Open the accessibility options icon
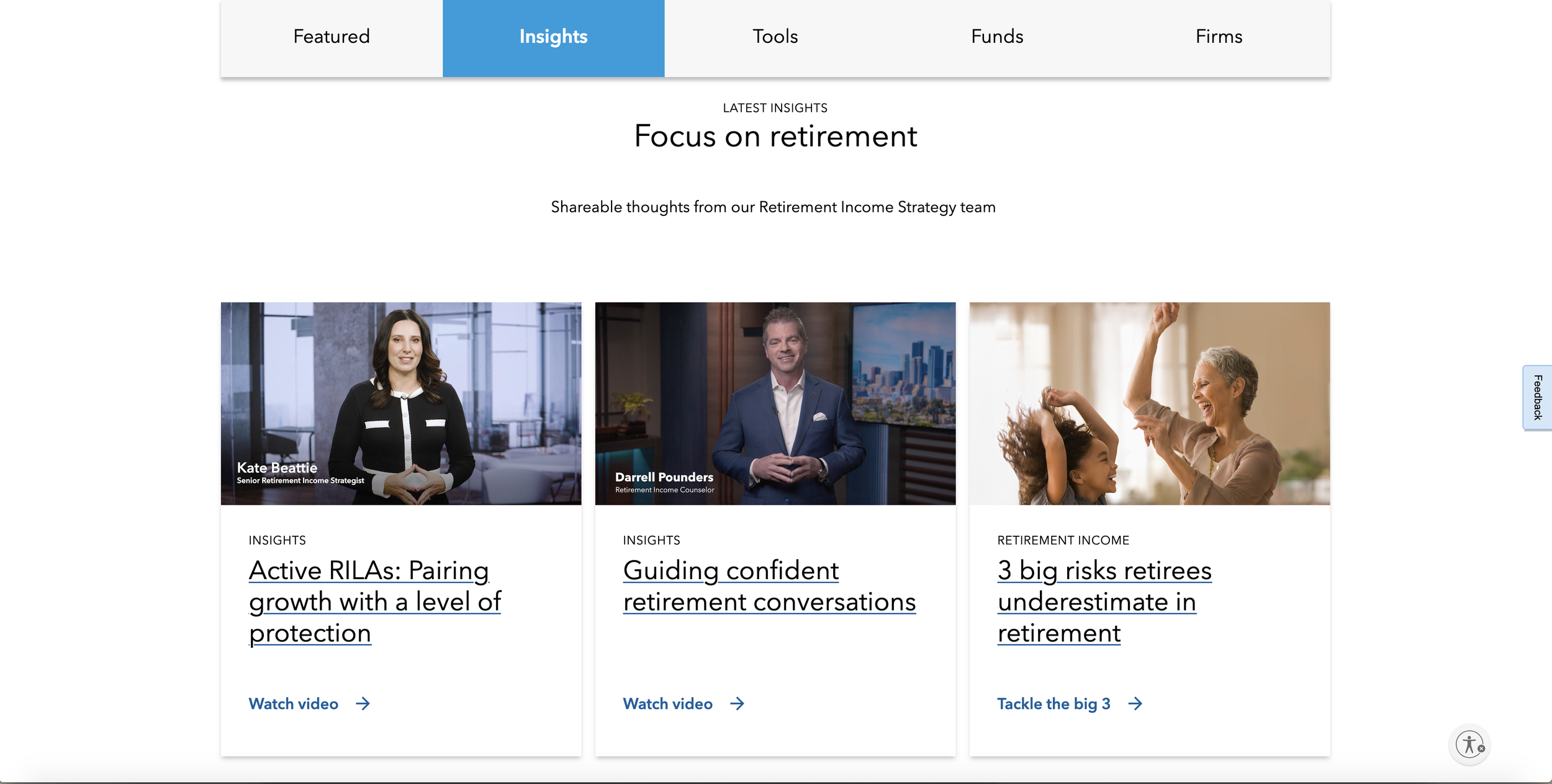 [x=1469, y=744]
